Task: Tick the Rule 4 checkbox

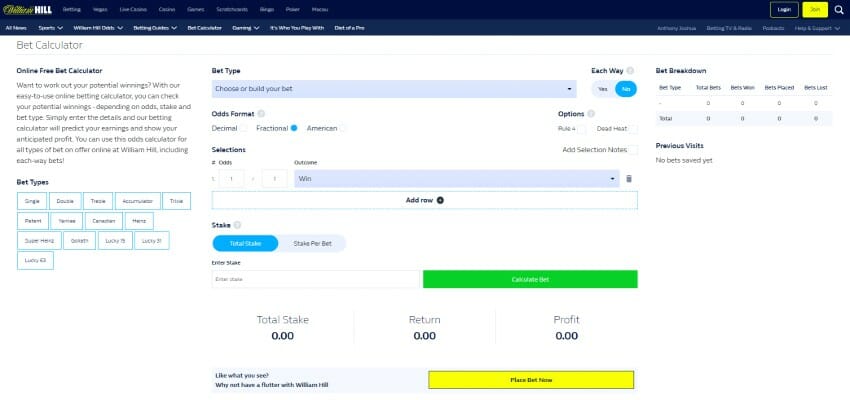Action: tap(582, 129)
